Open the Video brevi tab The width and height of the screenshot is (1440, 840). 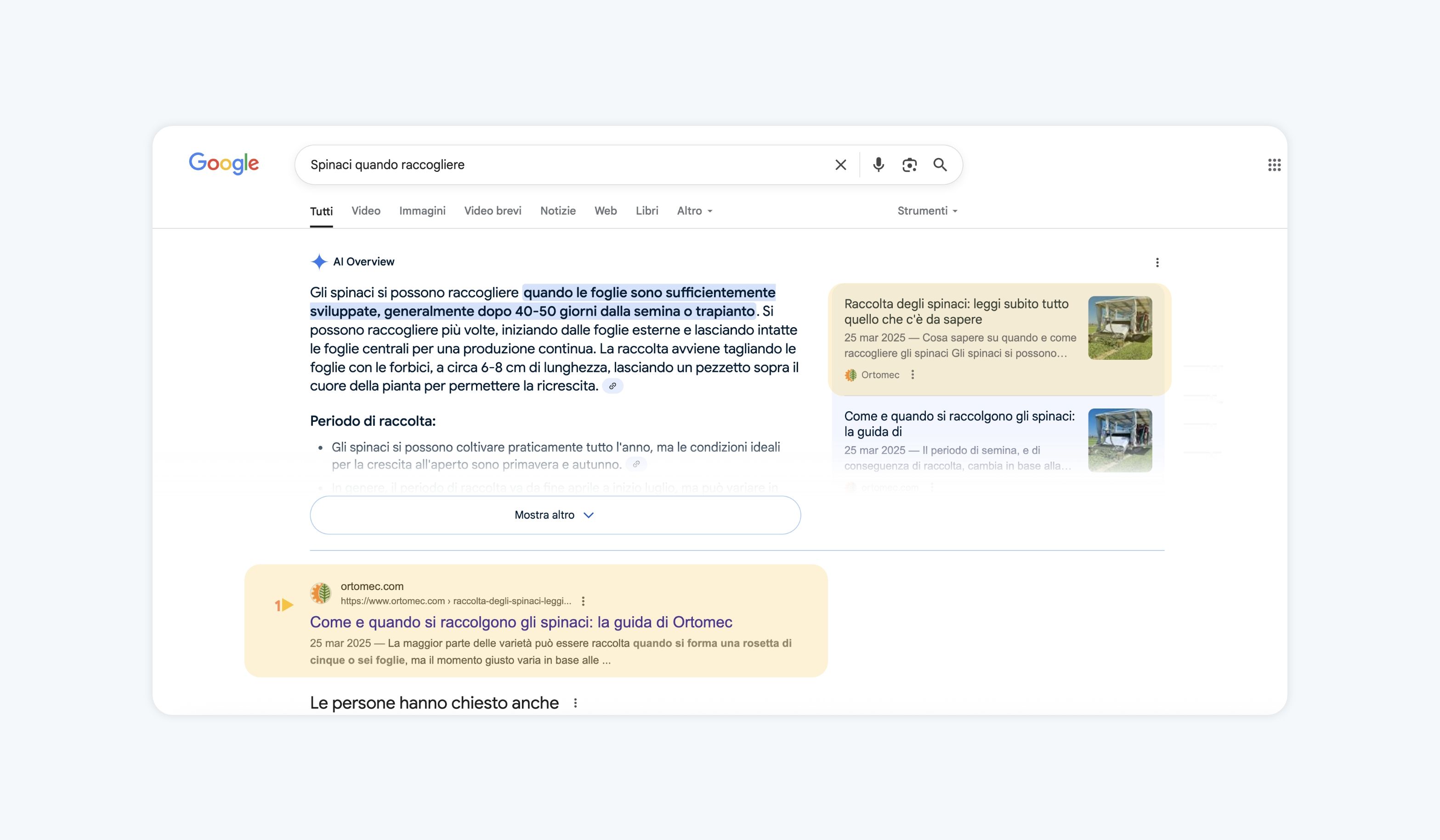tap(493, 211)
